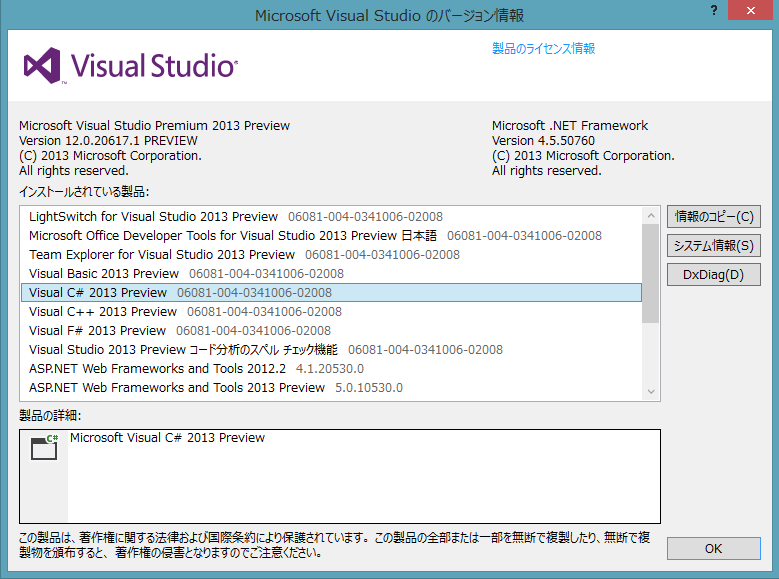Select Visual Basic 2013 Preview entry
This screenshot has height=579, width=779.
coord(104,273)
